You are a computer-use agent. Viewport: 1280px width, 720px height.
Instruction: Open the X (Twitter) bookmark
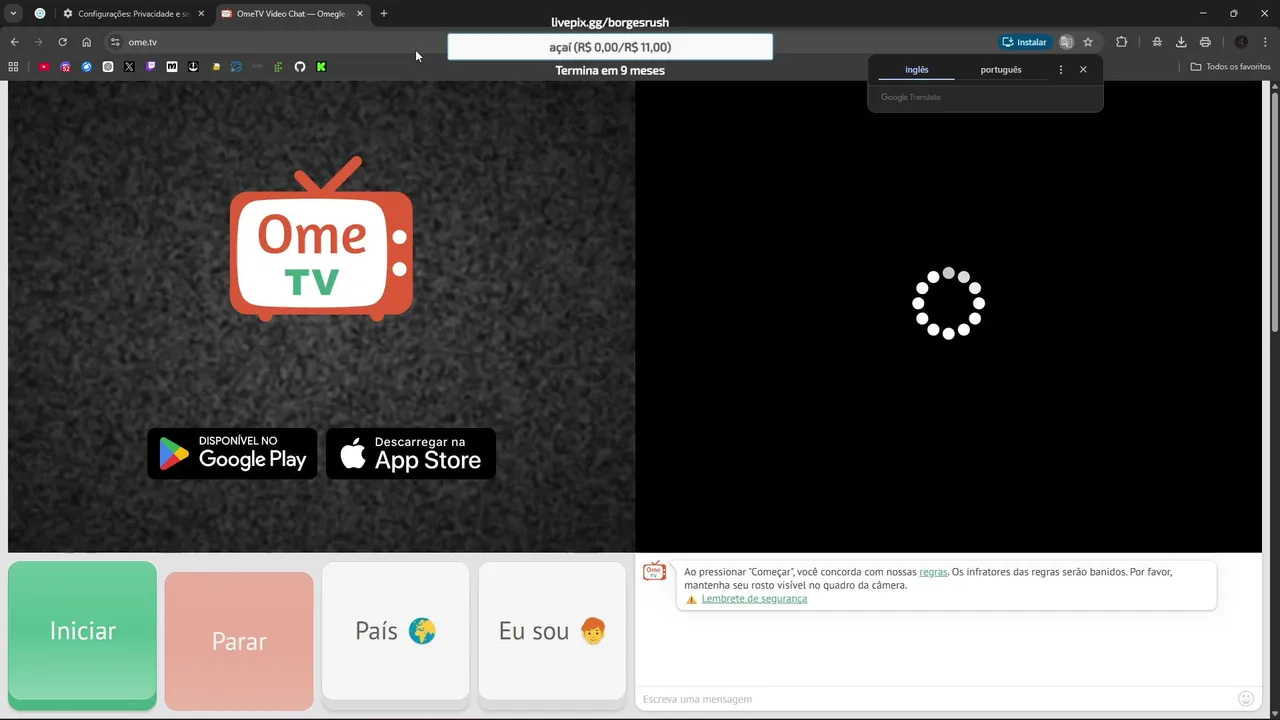(129, 67)
